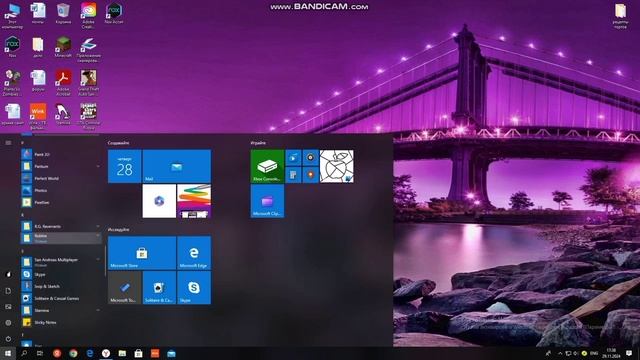Open the black-and-white apple sketch tile

(x=337, y=166)
